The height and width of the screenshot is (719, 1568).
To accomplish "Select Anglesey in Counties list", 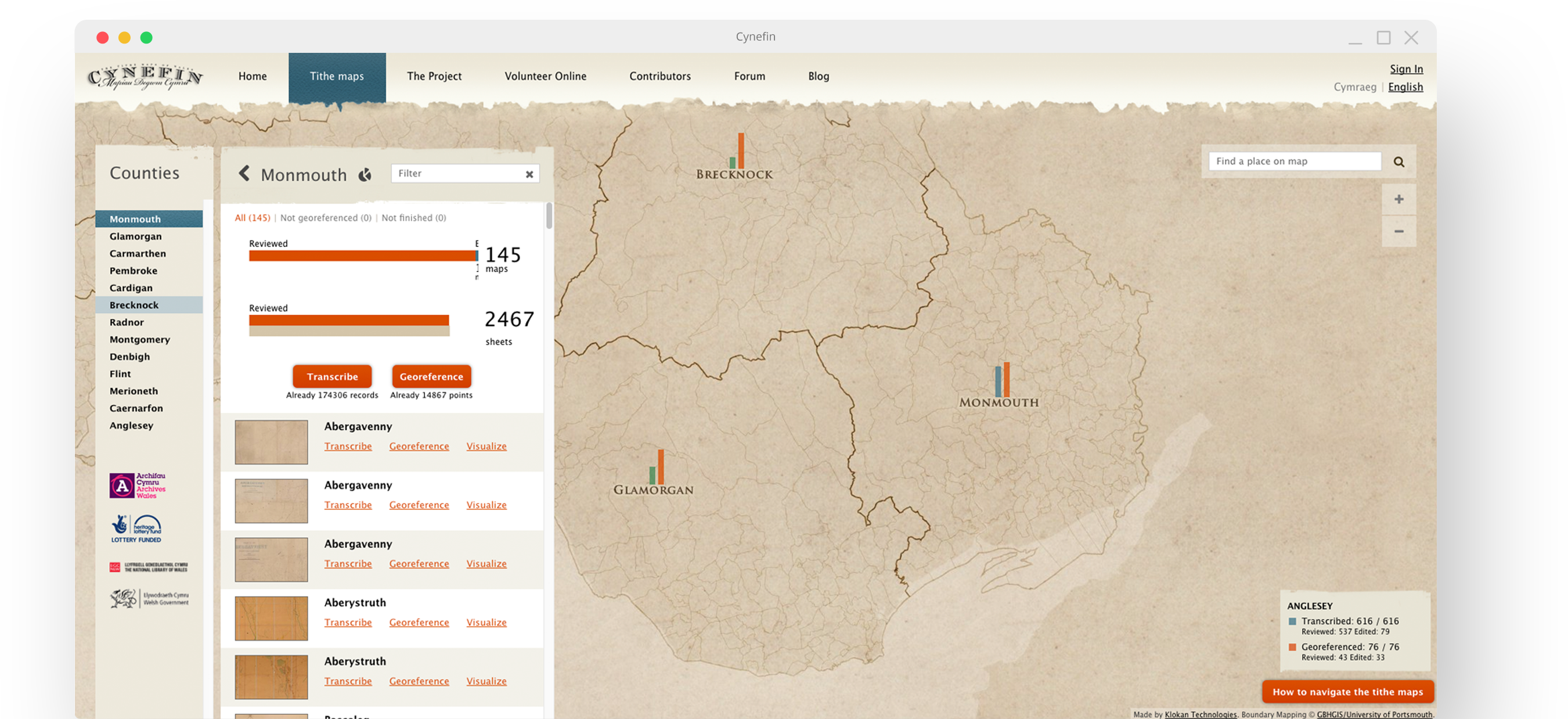I will click(x=149, y=425).
